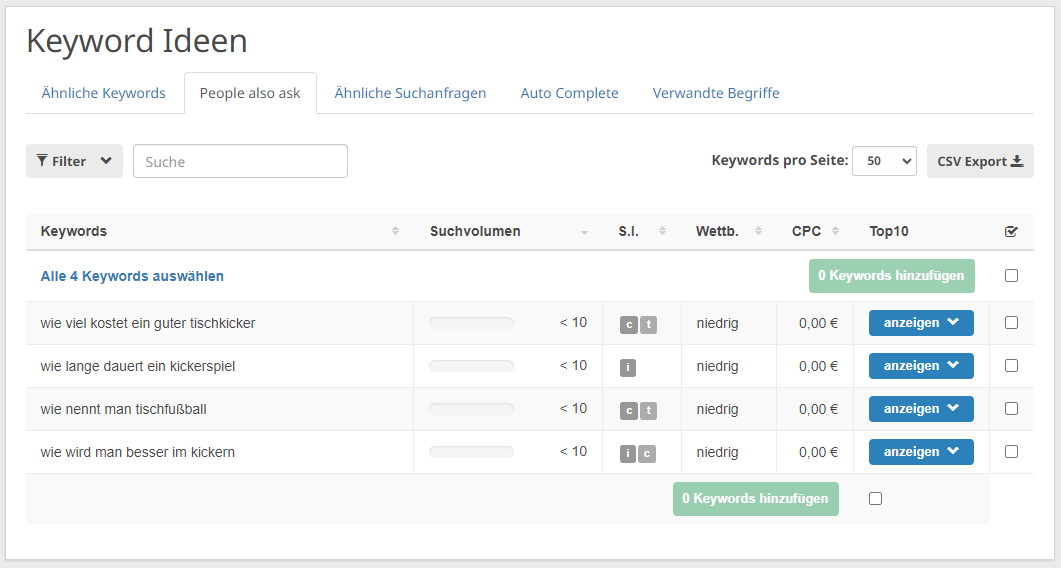Click sort arrows in S.I. column header
1061x568 pixels.
662,231
